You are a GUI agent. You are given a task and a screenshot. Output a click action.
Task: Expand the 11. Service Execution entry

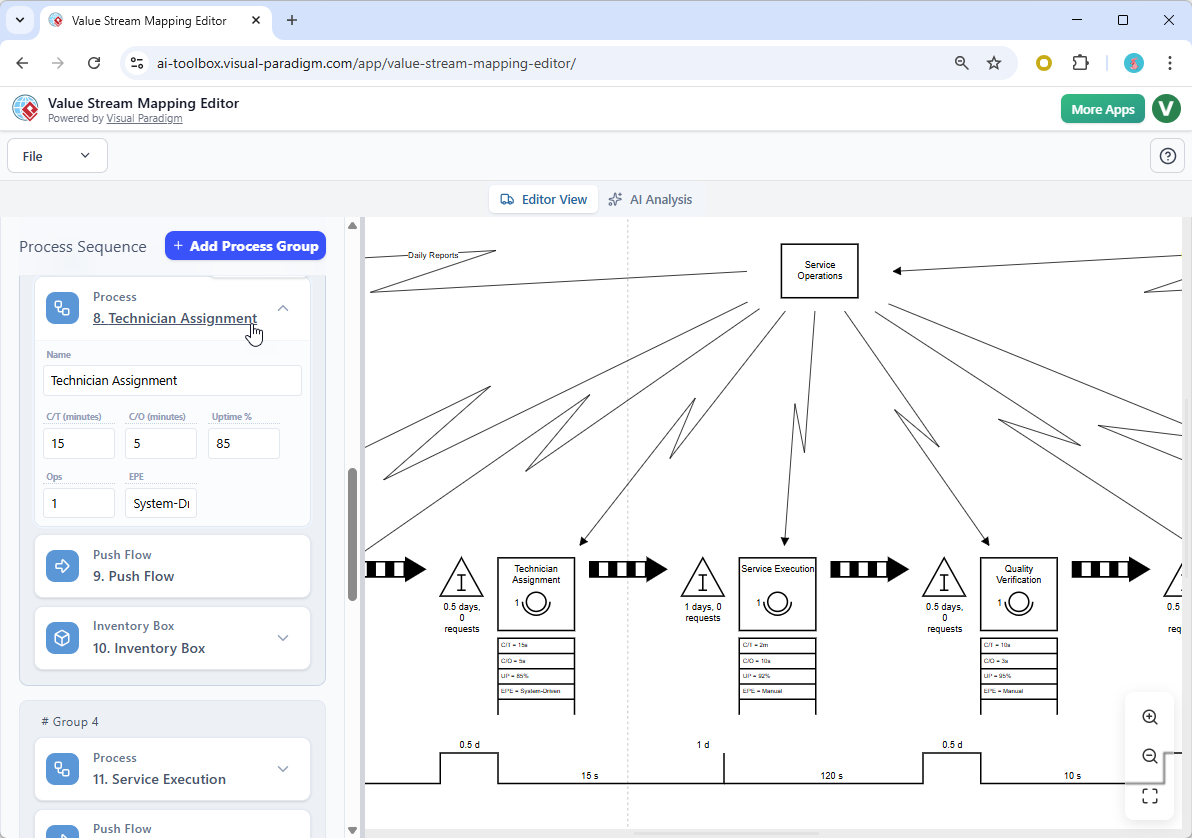(x=282, y=769)
